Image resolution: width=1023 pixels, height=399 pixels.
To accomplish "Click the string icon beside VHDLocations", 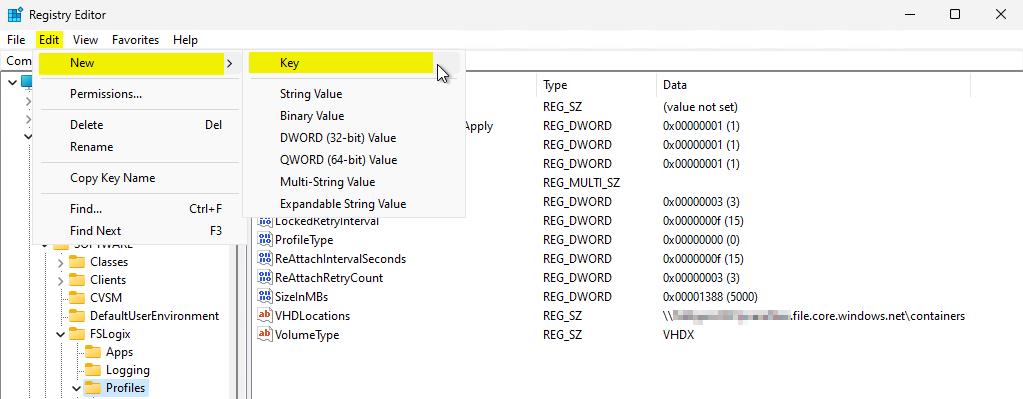I will [265, 316].
